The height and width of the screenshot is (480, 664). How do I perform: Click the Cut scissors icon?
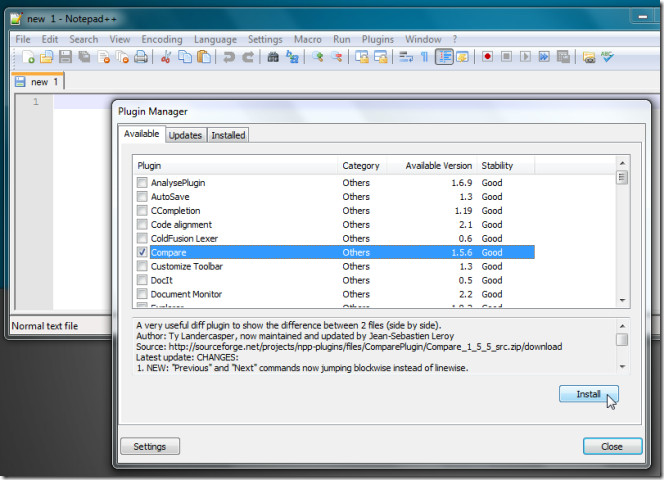click(166, 57)
